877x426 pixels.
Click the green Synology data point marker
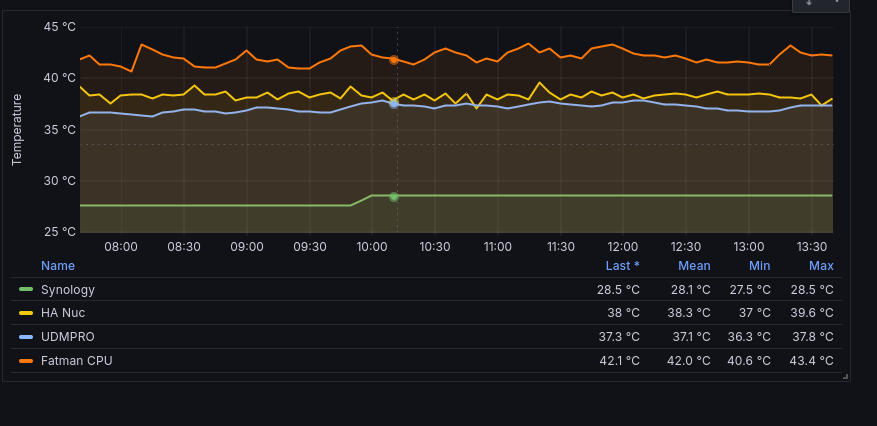click(394, 197)
